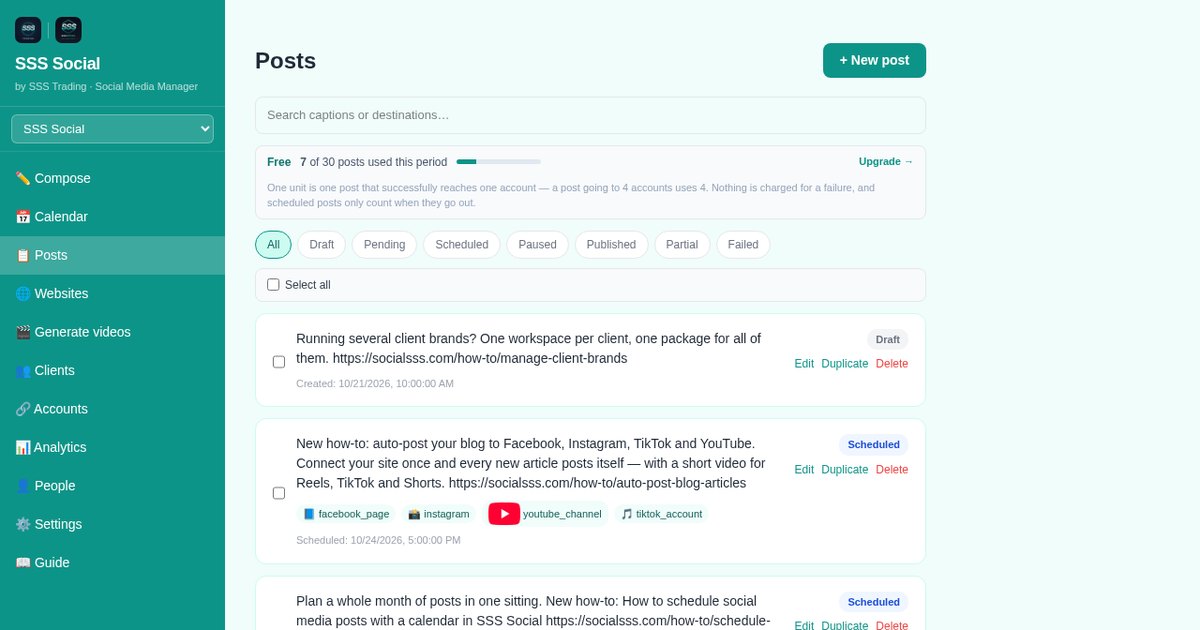Click the link icon beside Accounts
The width and height of the screenshot is (1200, 630).
pos(23,409)
